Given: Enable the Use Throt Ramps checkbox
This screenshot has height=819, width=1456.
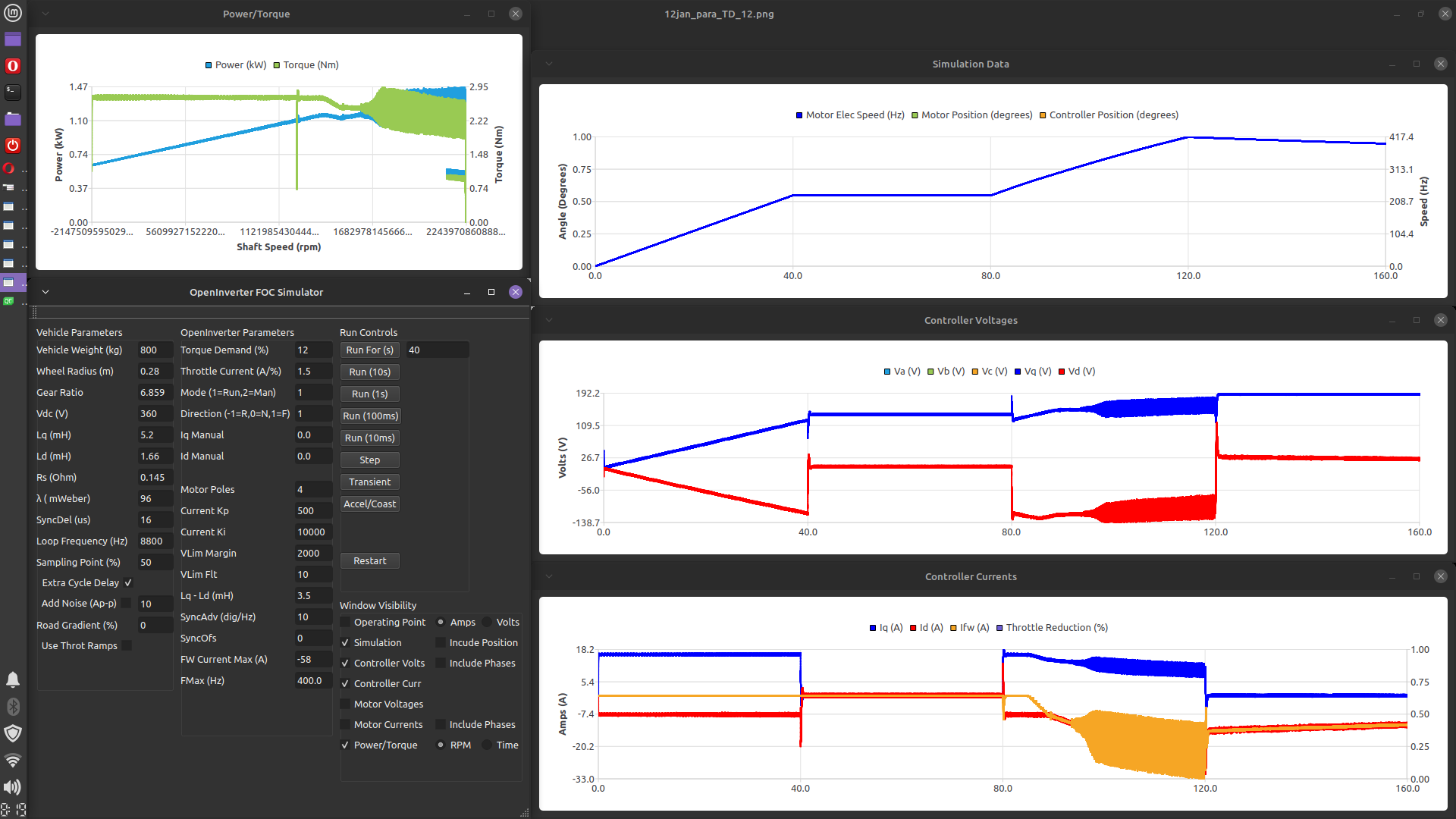Looking at the screenshot, I should click(127, 646).
